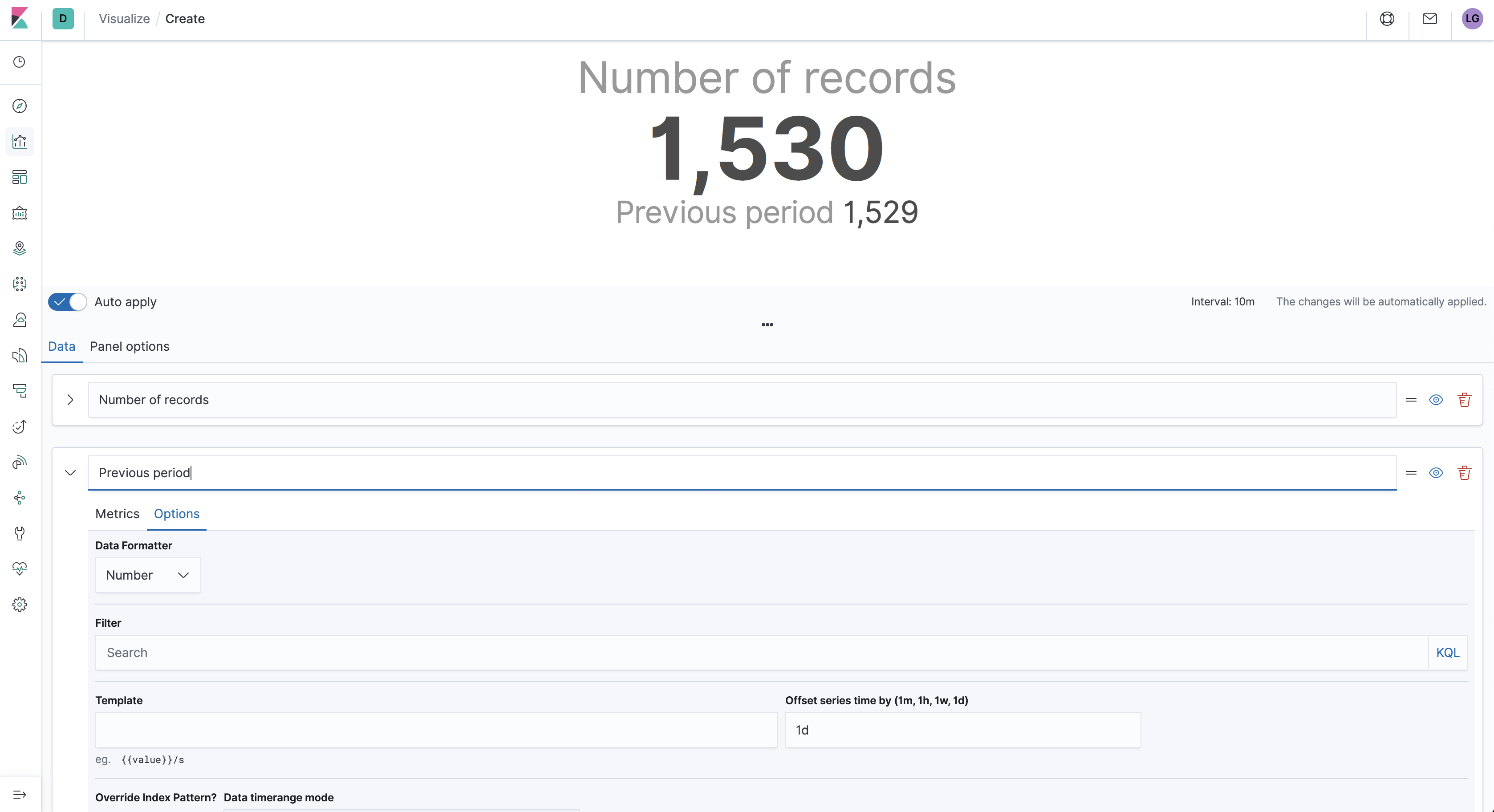Collapse the Previous period series
Viewport: 1494px width, 812px height.
pos(70,473)
